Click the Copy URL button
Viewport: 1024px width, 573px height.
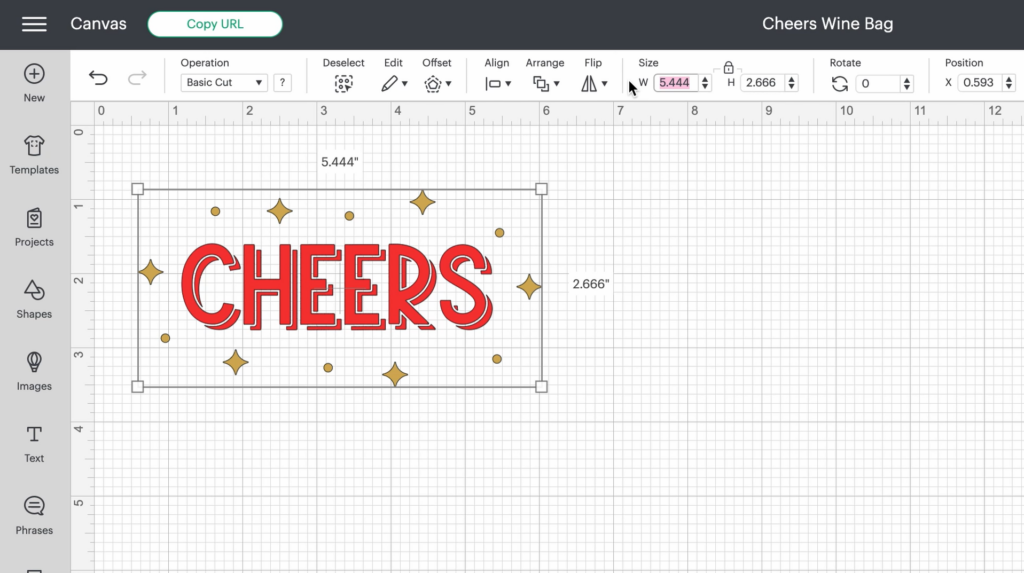215,24
